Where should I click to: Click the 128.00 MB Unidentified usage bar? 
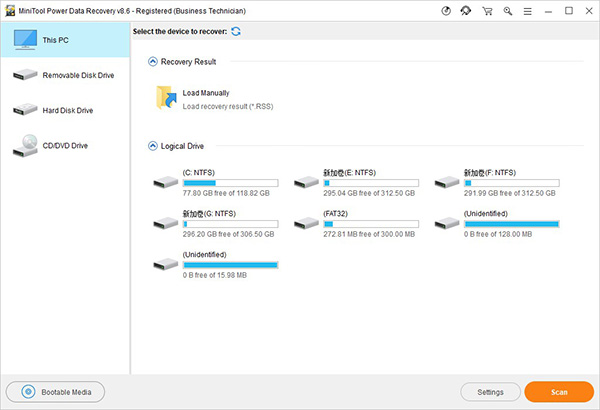[512, 224]
